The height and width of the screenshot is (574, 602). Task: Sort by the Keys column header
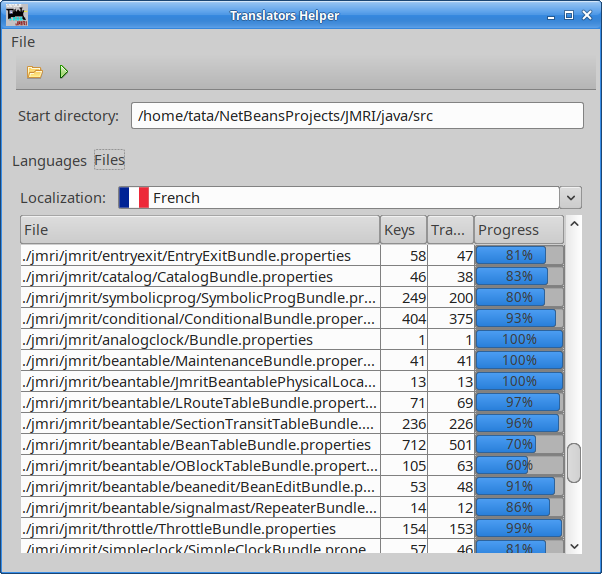coord(403,230)
